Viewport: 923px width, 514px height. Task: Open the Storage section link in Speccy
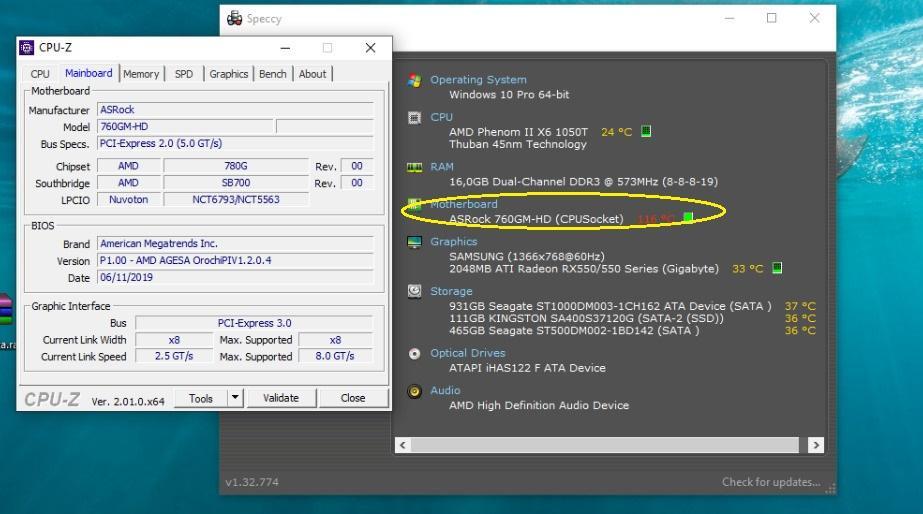tap(451, 291)
